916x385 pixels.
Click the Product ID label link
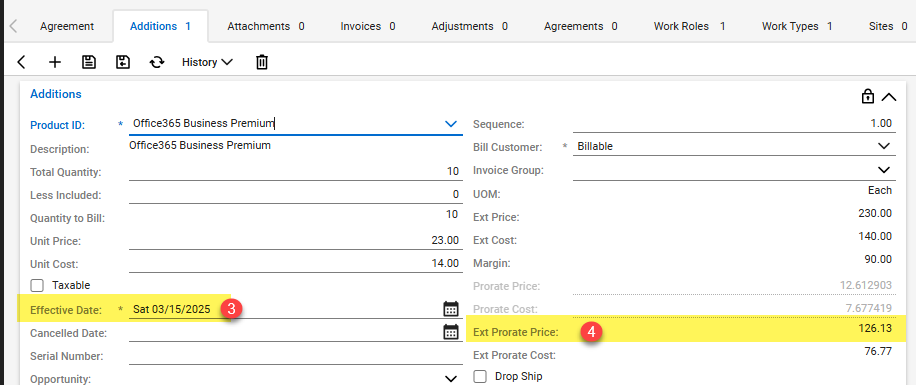(x=57, y=125)
